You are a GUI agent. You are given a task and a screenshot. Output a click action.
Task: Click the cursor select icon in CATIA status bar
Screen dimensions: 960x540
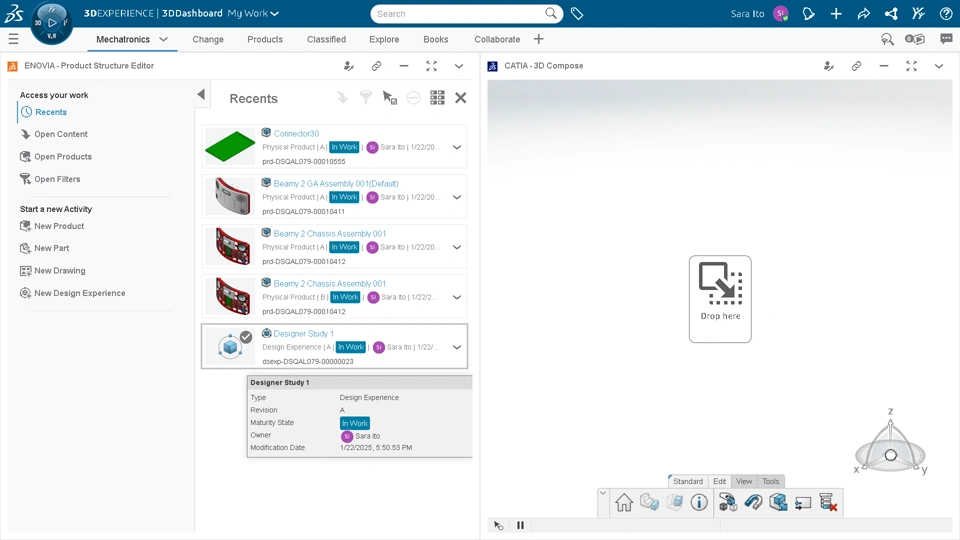point(498,525)
